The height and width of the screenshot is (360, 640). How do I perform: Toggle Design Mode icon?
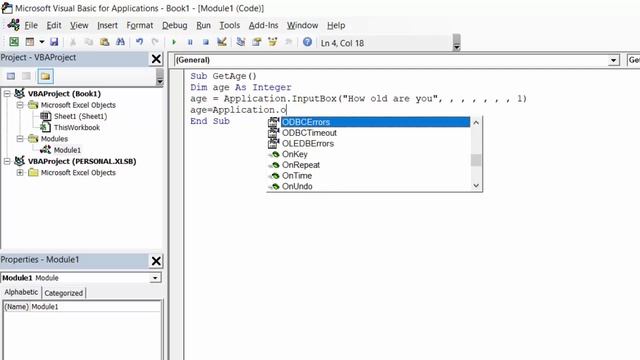click(x=222, y=42)
